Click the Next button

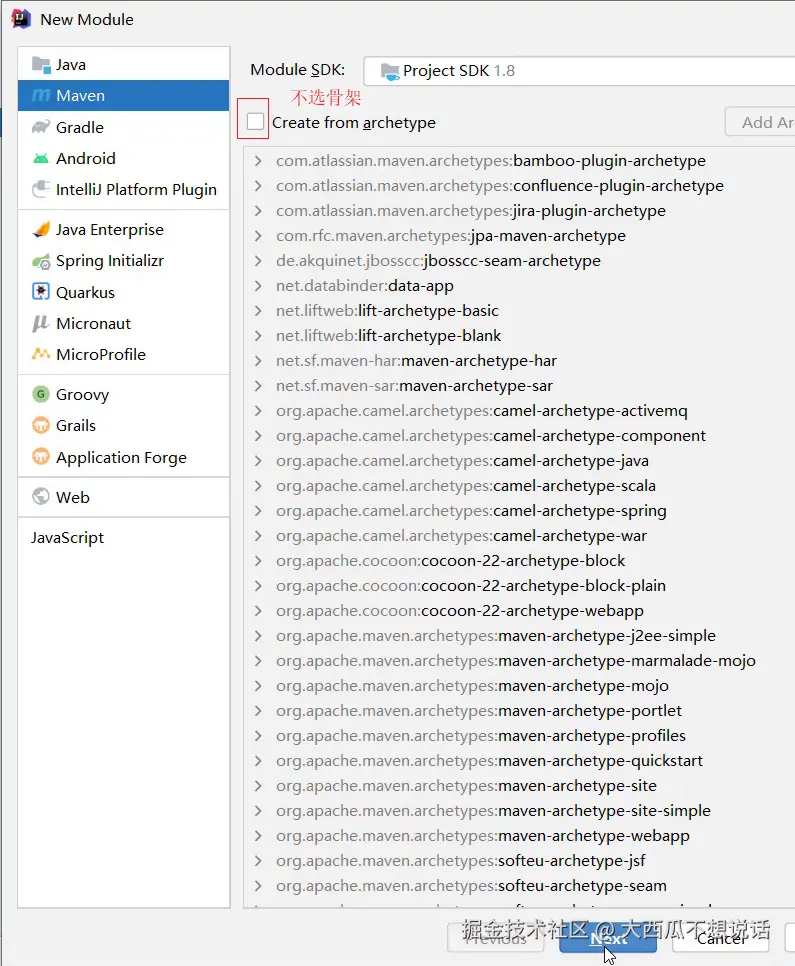point(601,939)
